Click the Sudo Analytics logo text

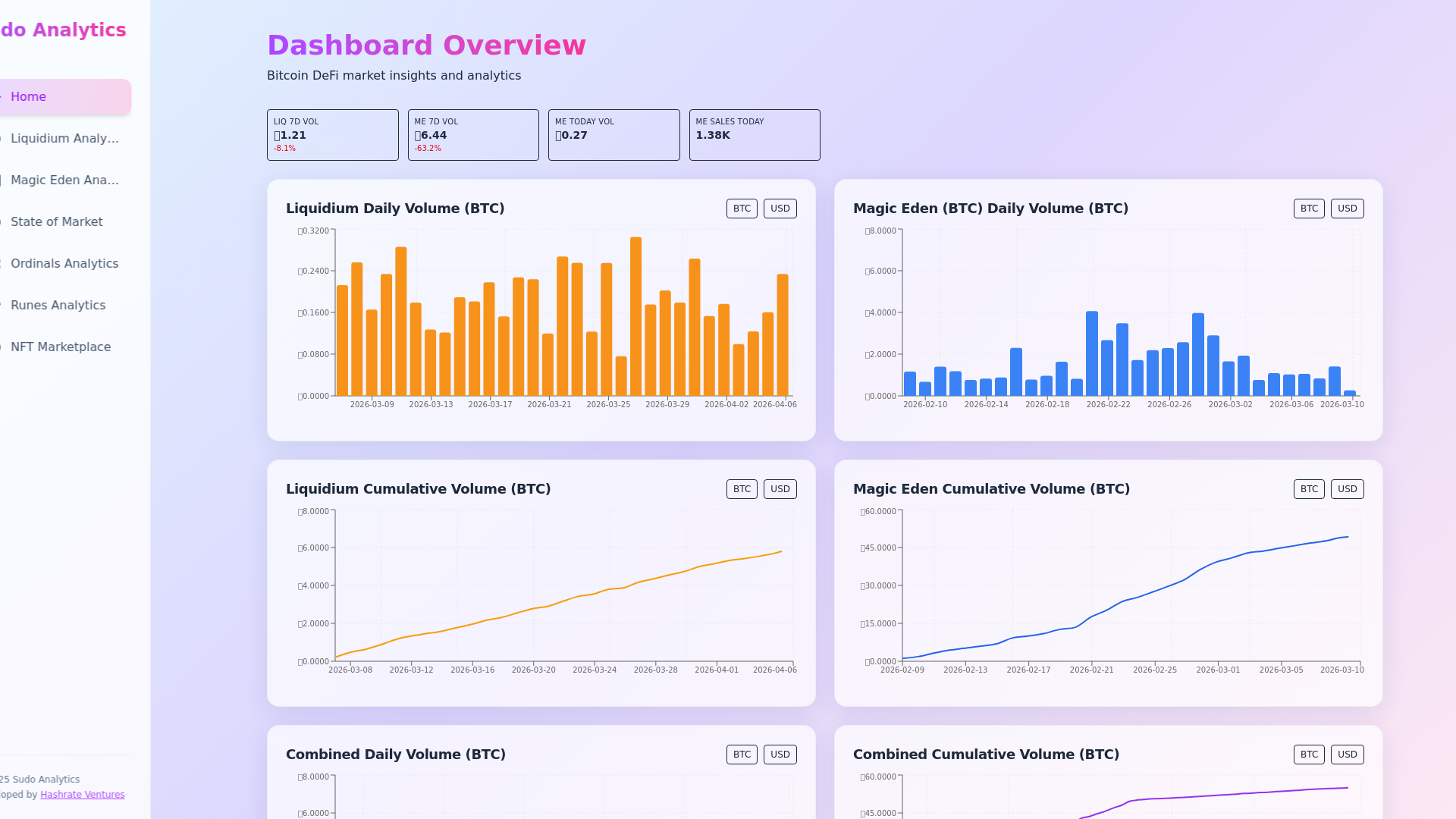[63, 30]
